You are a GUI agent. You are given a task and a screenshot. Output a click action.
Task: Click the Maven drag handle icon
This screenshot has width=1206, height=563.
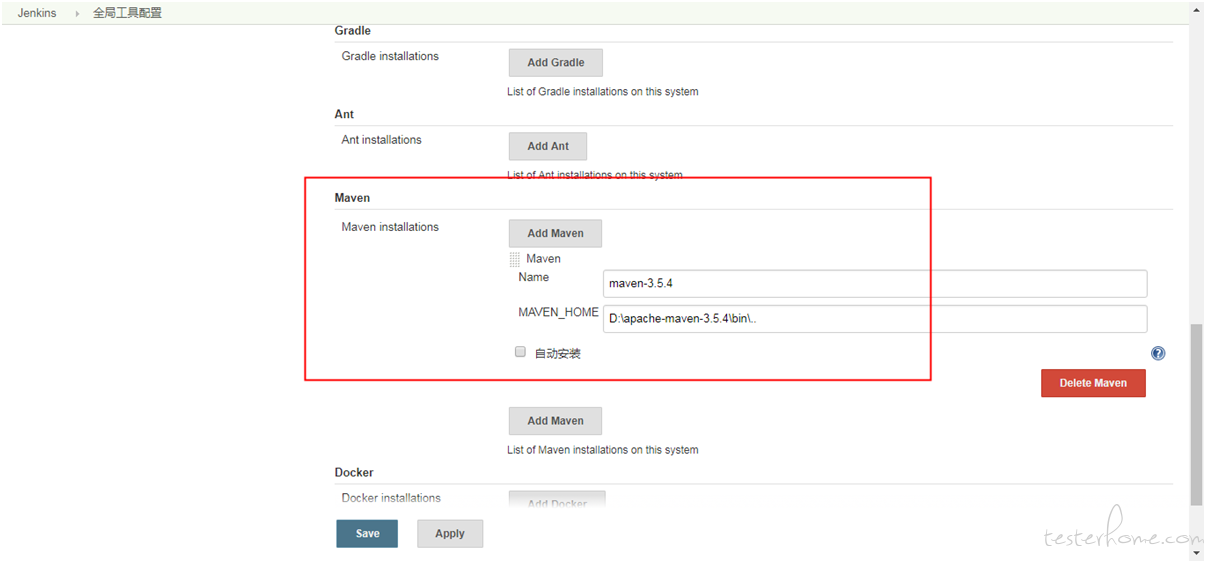click(x=514, y=259)
